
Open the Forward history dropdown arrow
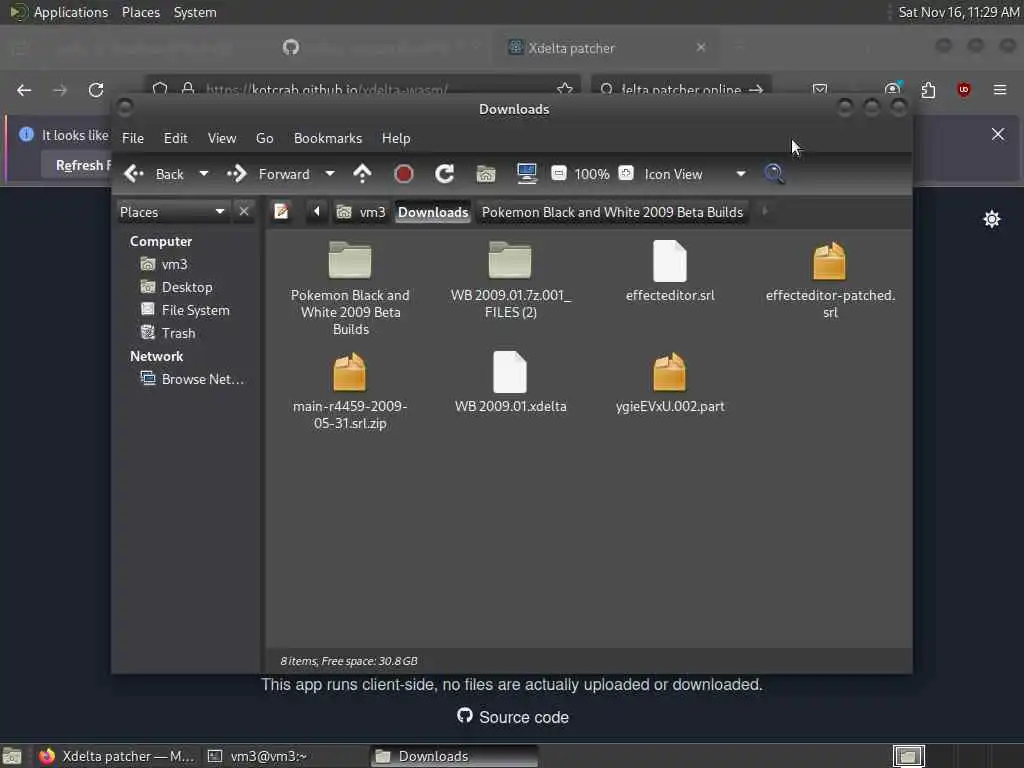[330, 174]
